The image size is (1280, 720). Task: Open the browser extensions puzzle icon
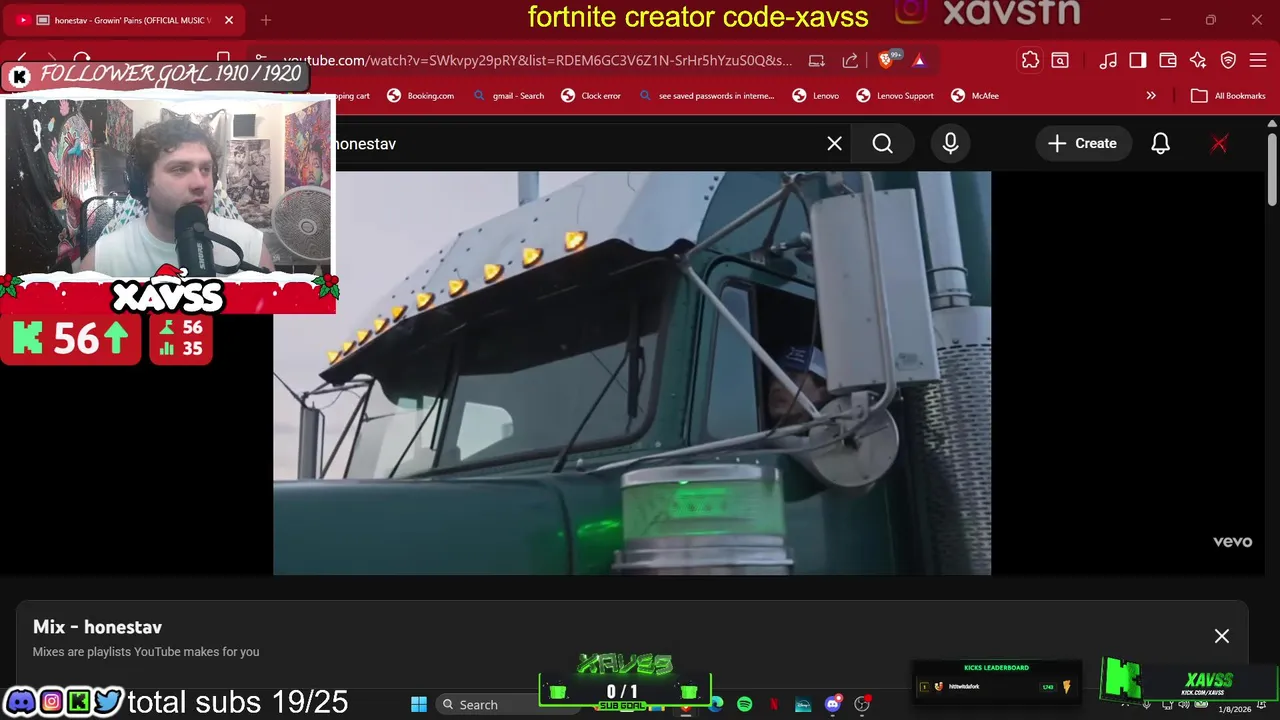coord(1030,60)
